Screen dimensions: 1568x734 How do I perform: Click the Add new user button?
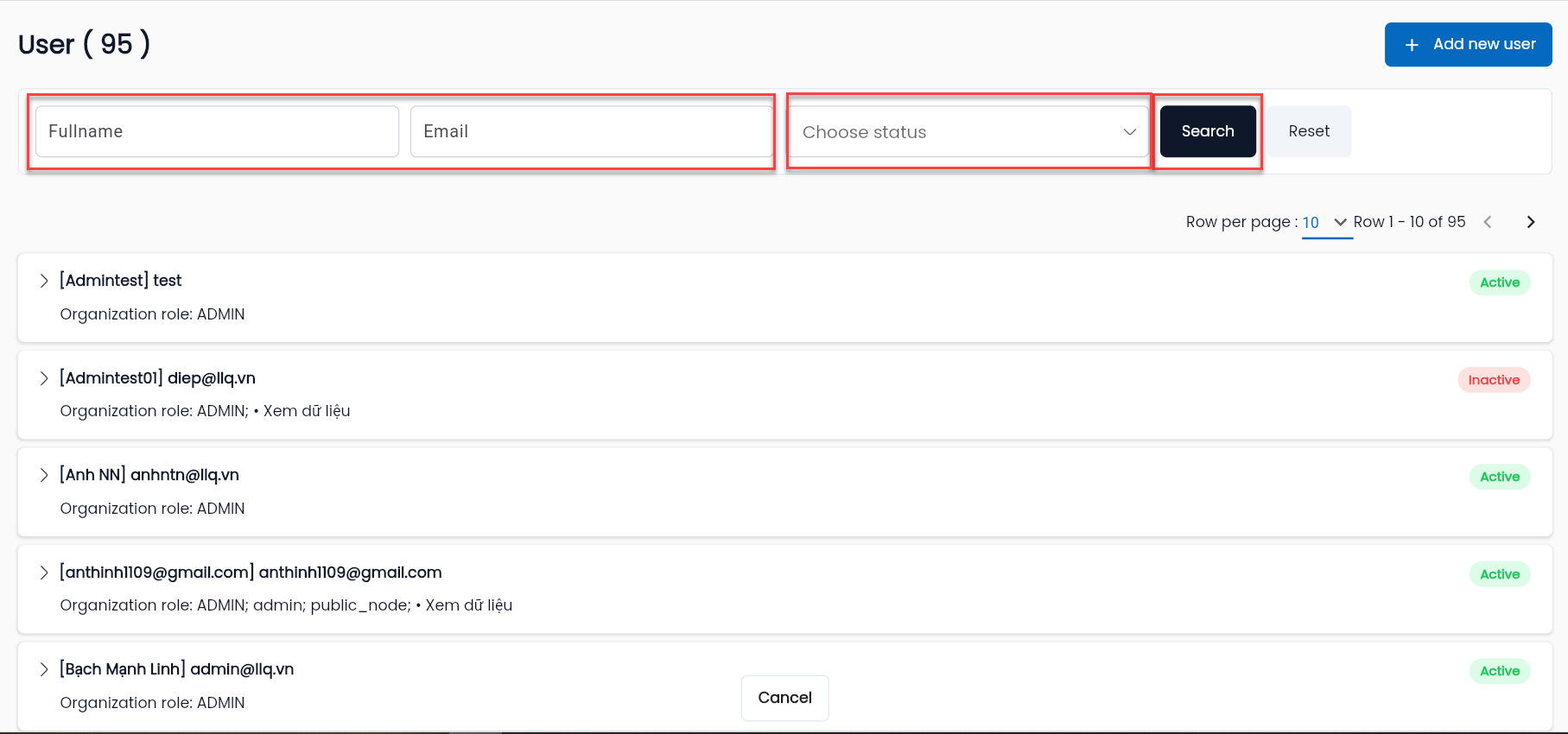click(x=1469, y=44)
